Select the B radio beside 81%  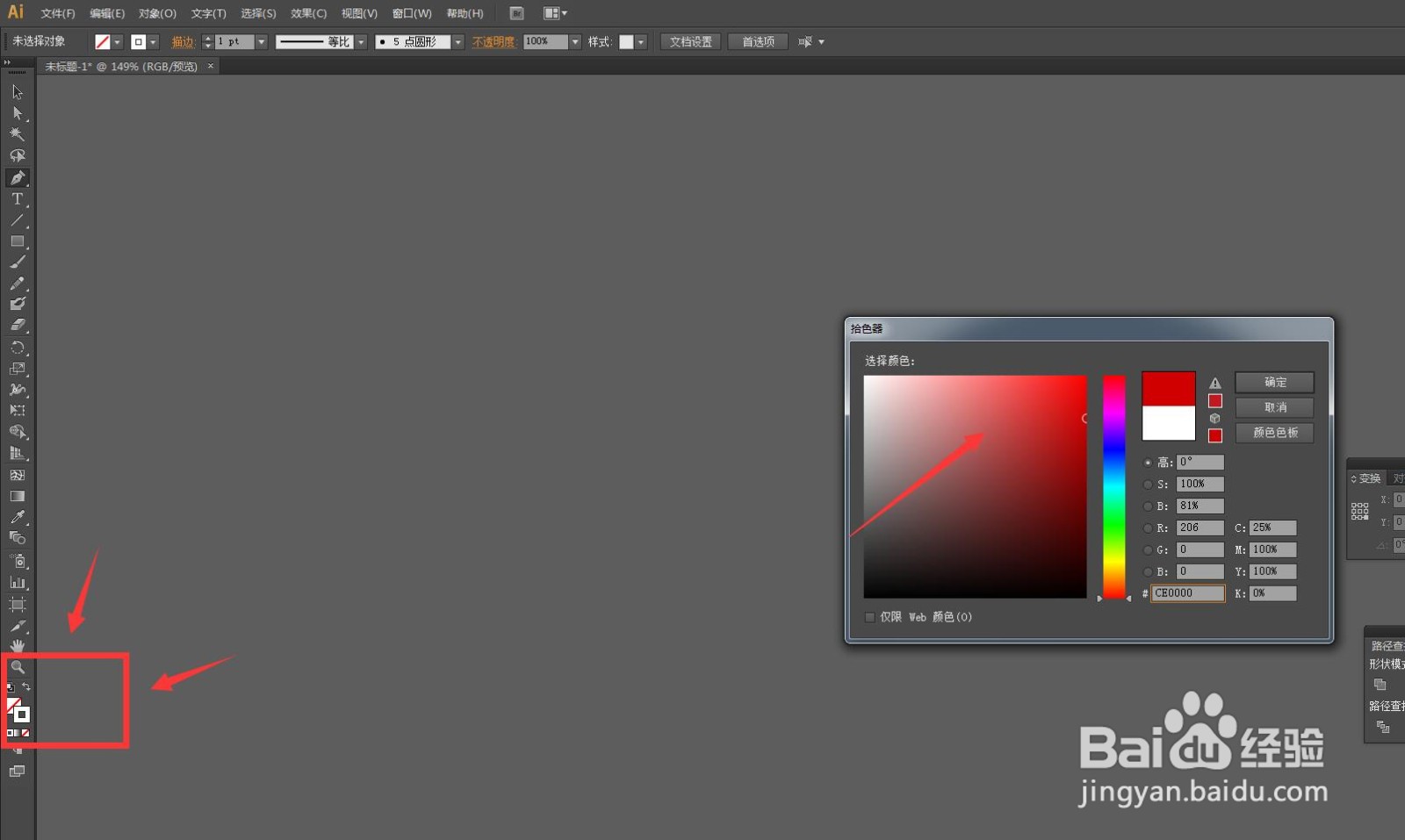[x=1148, y=506]
